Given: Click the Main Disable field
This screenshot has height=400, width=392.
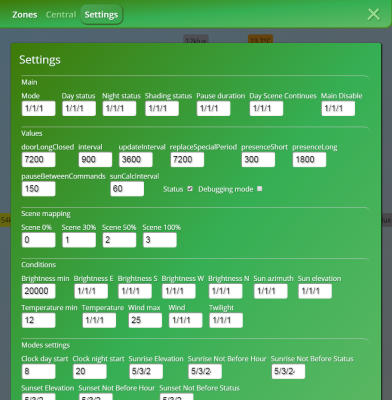Looking at the screenshot, I should tap(338, 109).
